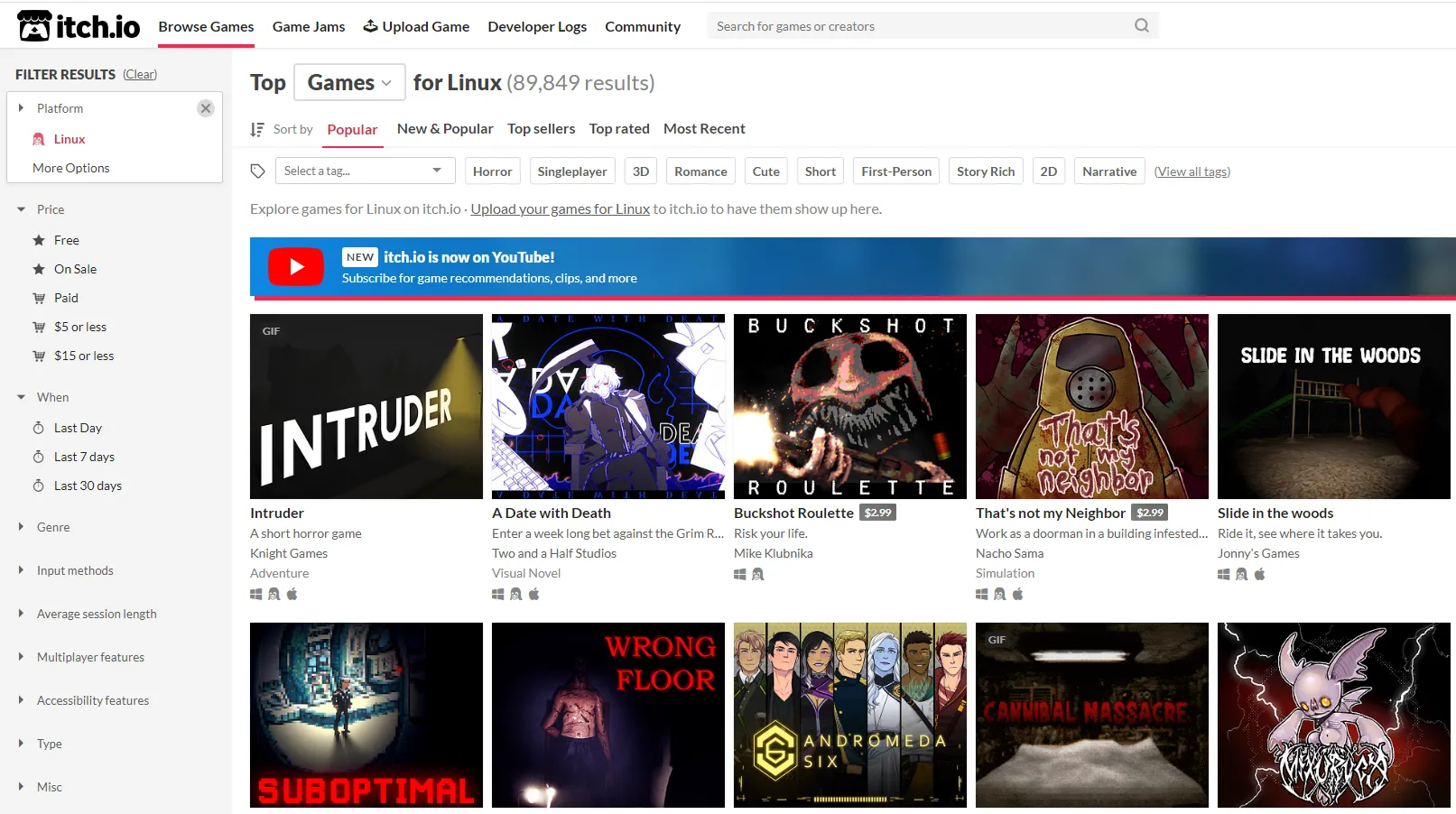
Task: Open the Select a tag dropdown
Action: coord(363,171)
